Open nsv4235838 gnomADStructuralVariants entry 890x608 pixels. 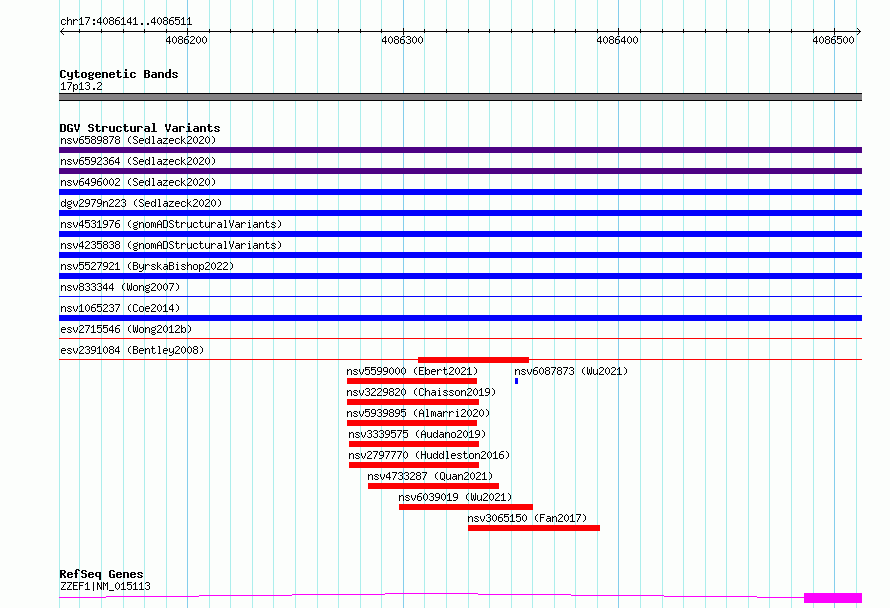(171, 245)
